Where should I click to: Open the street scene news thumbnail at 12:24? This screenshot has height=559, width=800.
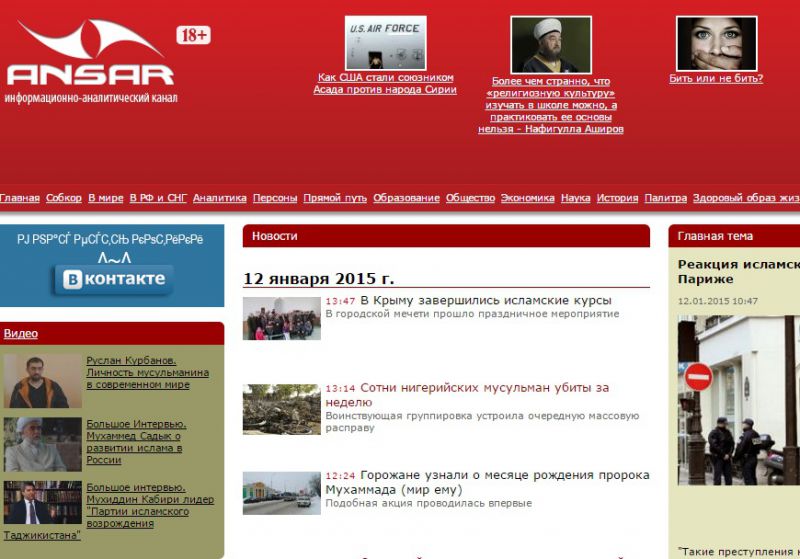click(282, 493)
